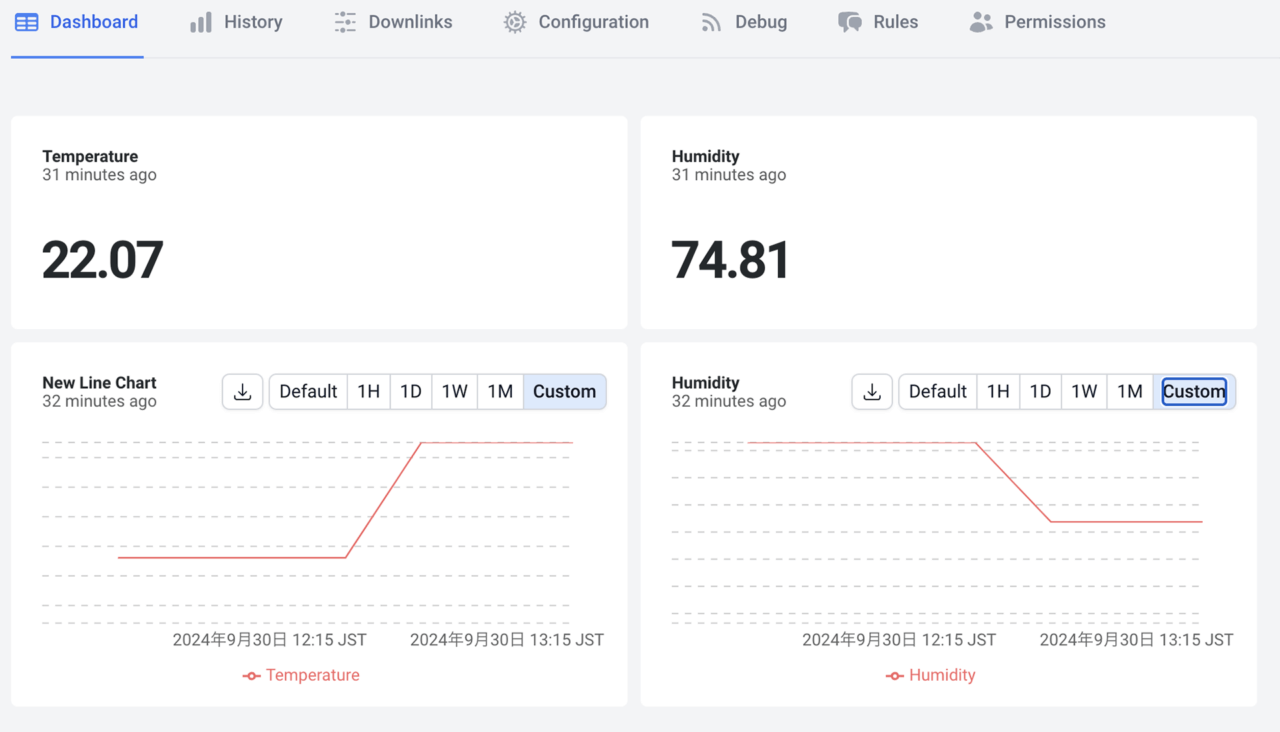Click the Debug feed icon

711,22
